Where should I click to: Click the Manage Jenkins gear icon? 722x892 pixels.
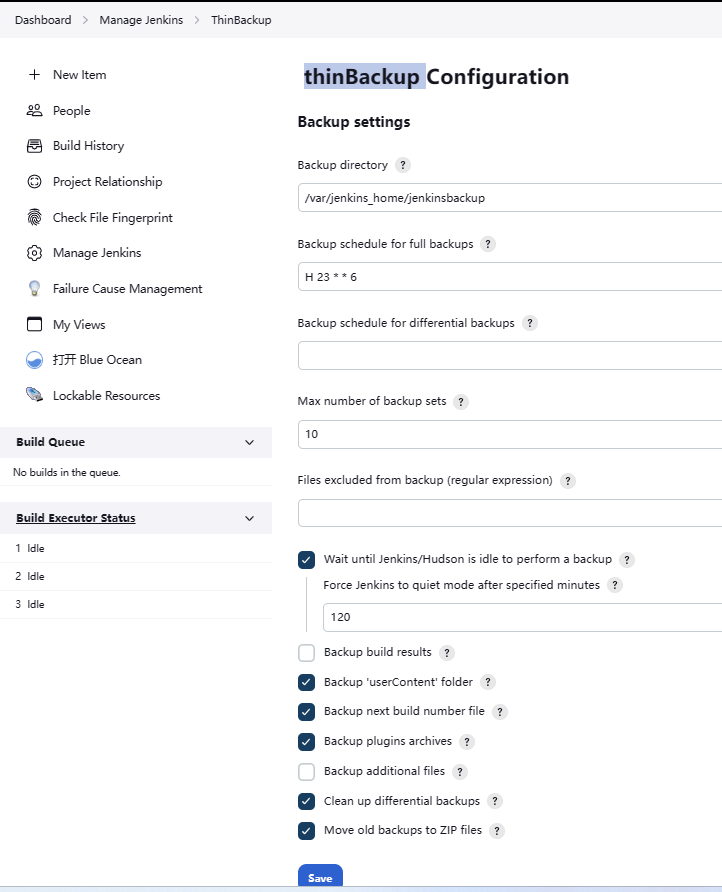(34, 253)
